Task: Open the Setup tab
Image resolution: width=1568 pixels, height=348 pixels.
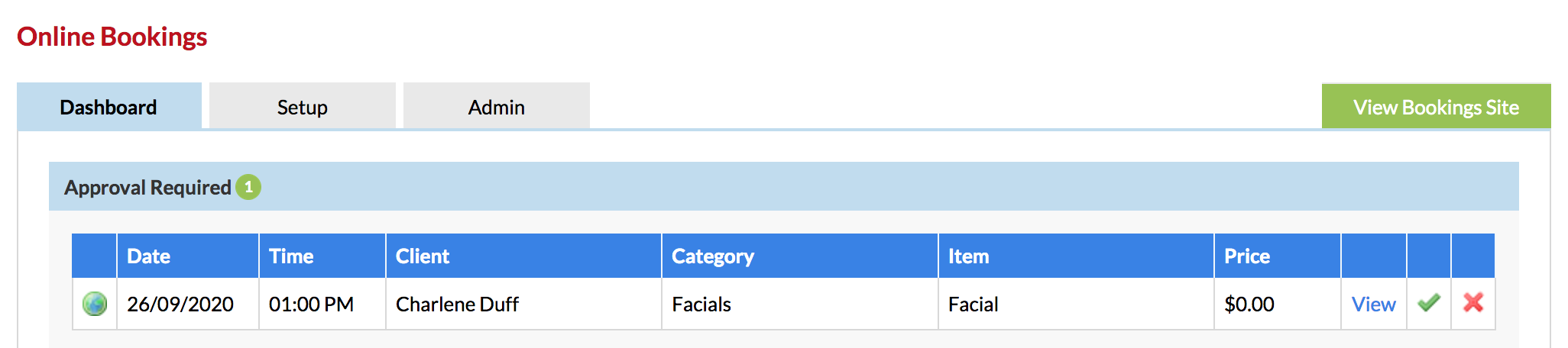Action: [303, 106]
